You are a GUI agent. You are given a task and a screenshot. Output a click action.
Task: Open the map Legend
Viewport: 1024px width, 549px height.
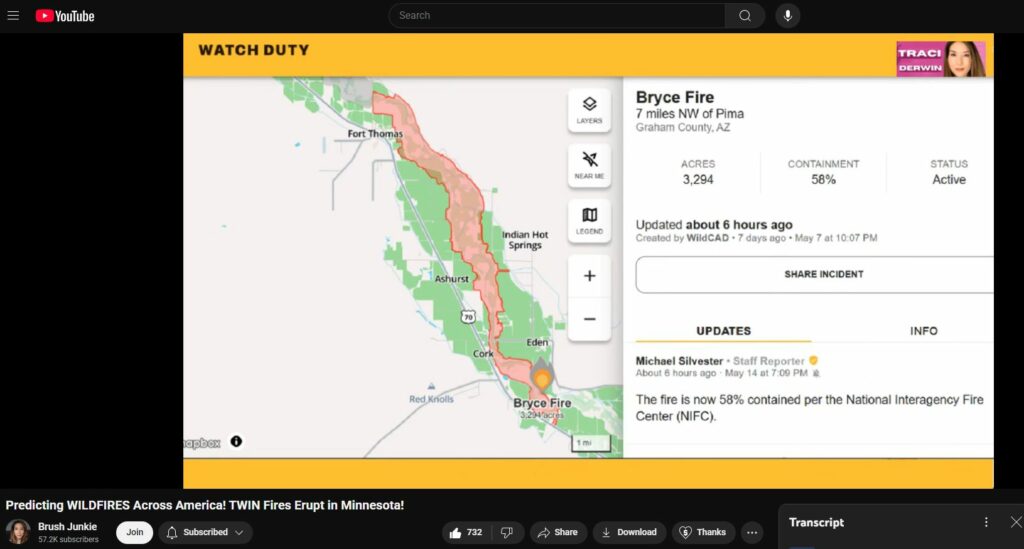click(589, 220)
